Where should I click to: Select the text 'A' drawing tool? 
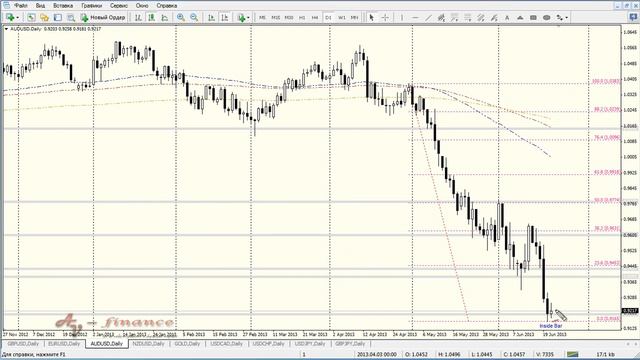[x=507, y=18]
